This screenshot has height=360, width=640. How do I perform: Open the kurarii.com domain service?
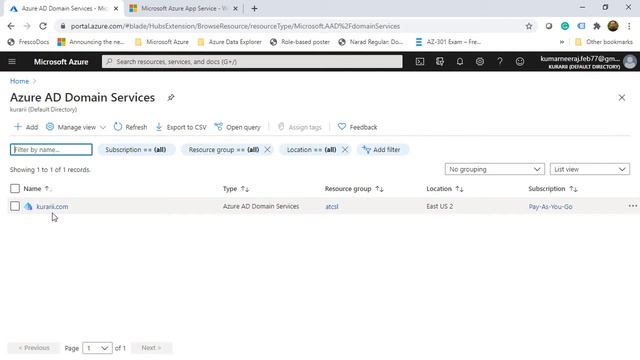52,207
